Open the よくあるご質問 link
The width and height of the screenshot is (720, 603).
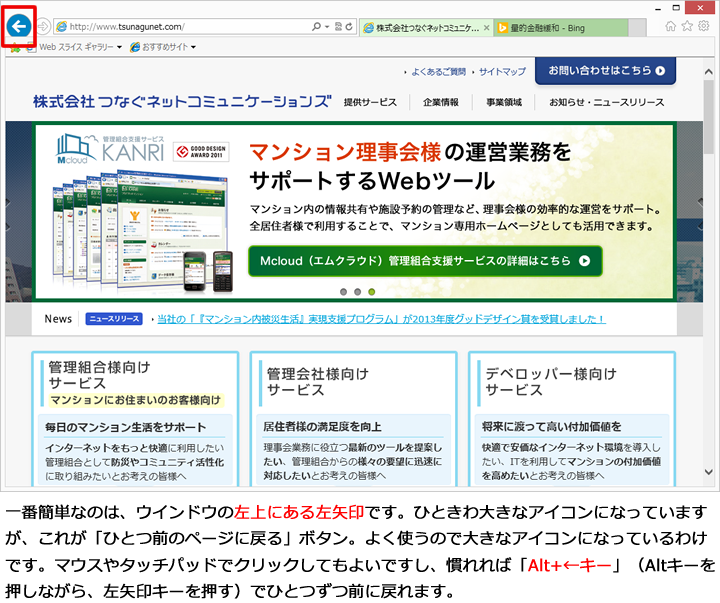[438, 72]
